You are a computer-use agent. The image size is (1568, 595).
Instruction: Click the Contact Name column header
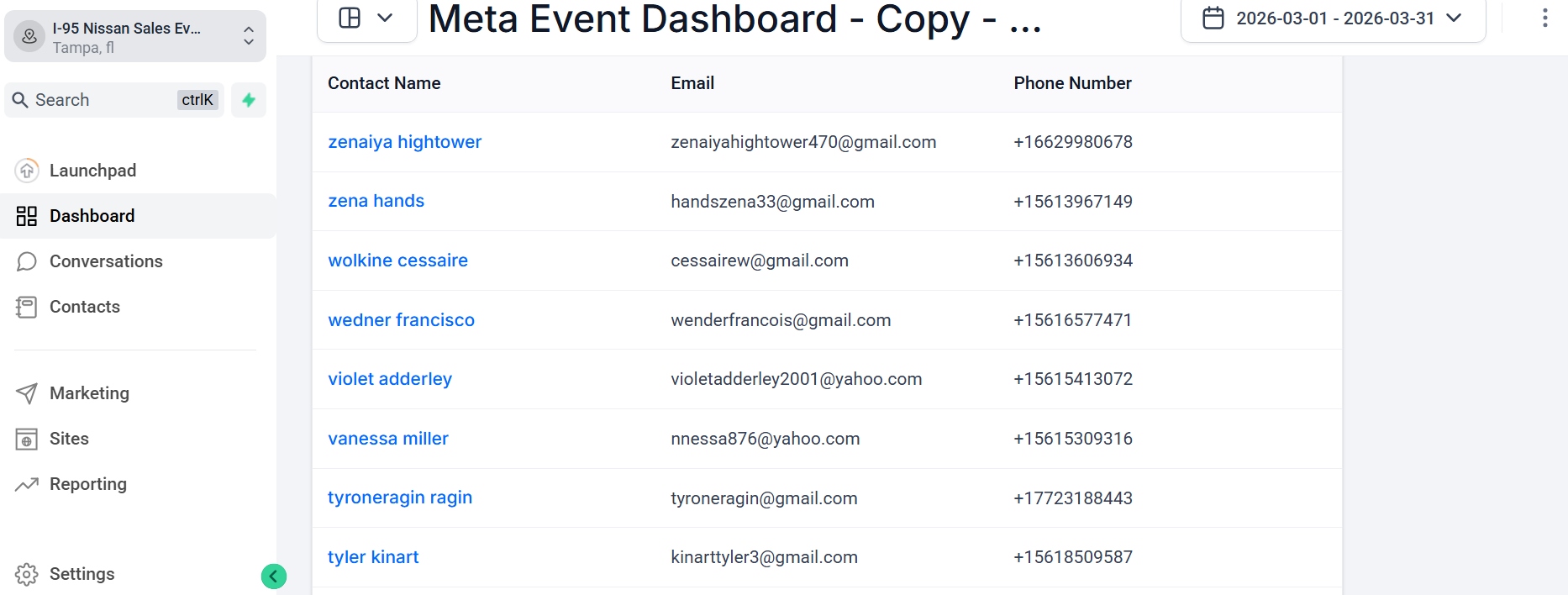click(384, 83)
